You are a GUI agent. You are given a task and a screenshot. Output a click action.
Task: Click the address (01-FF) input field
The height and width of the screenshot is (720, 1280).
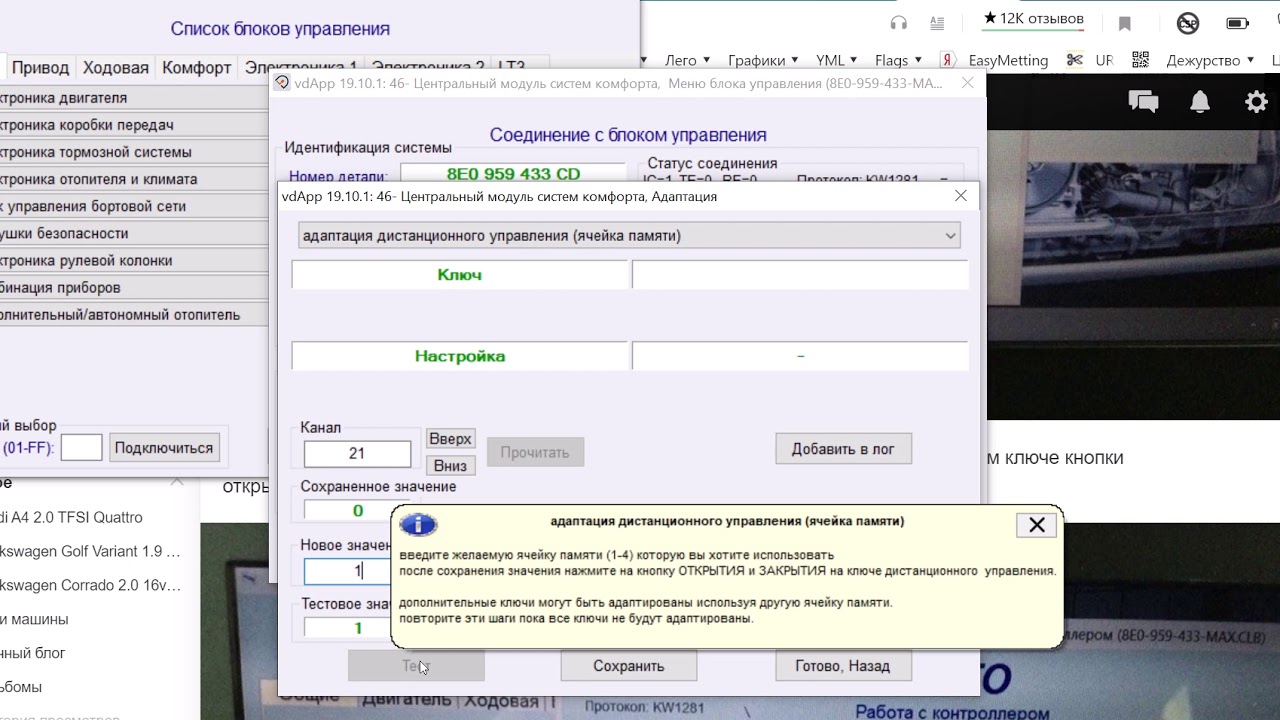(x=81, y=448)
